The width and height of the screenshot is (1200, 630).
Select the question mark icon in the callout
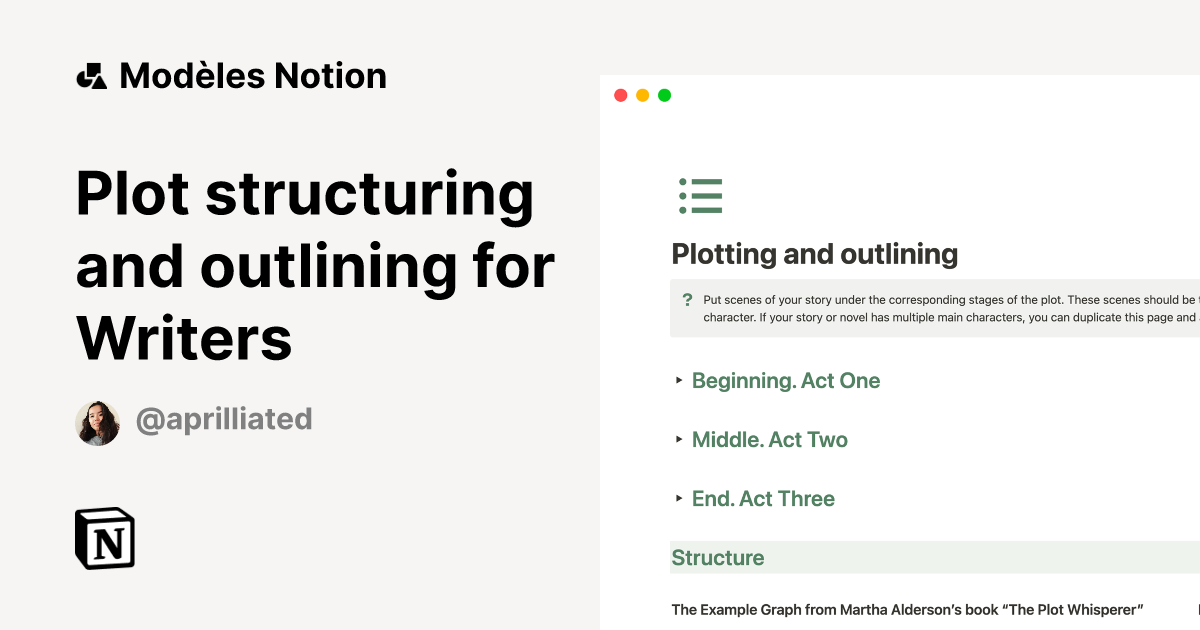click(x=688, y=299)
